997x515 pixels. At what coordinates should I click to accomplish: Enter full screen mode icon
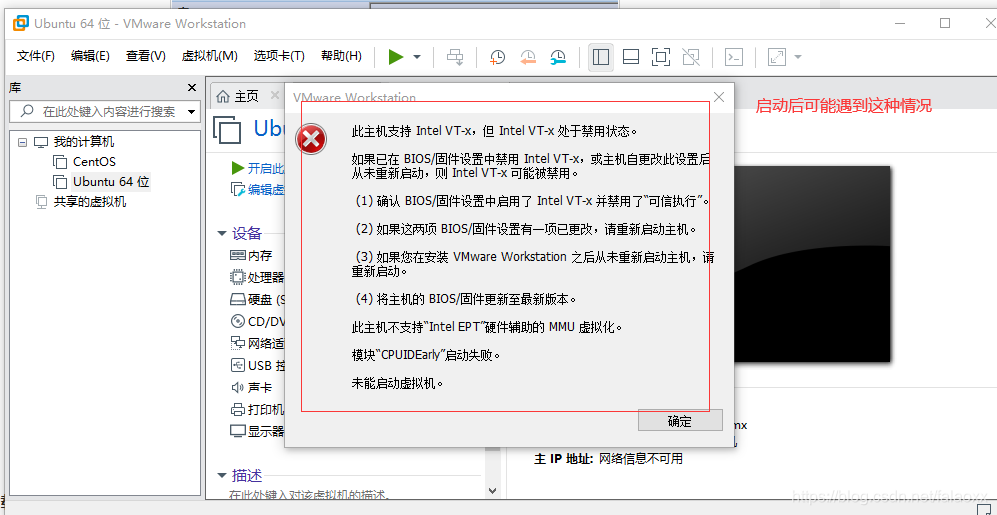tap(661, 57)
